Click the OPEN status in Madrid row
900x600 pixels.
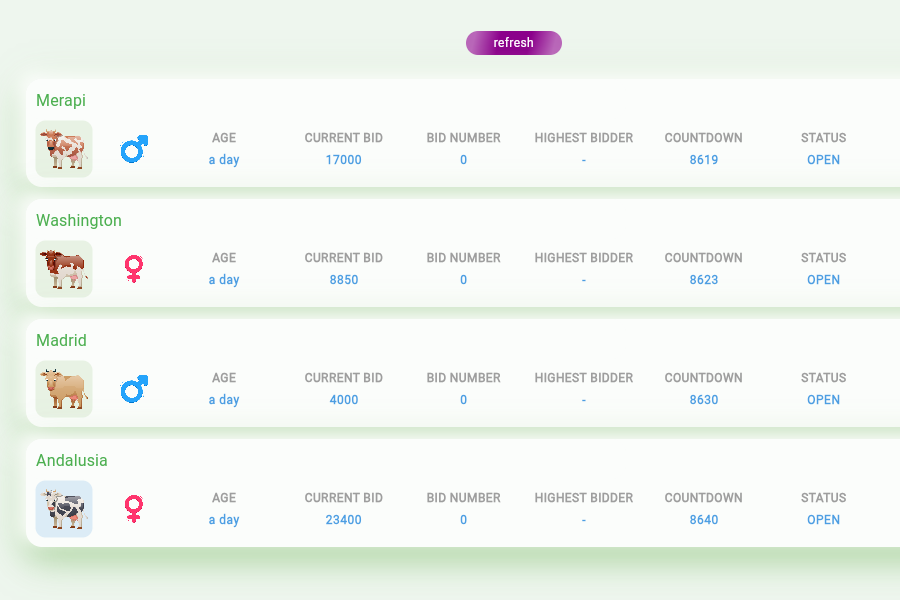(x=824, y=400)
